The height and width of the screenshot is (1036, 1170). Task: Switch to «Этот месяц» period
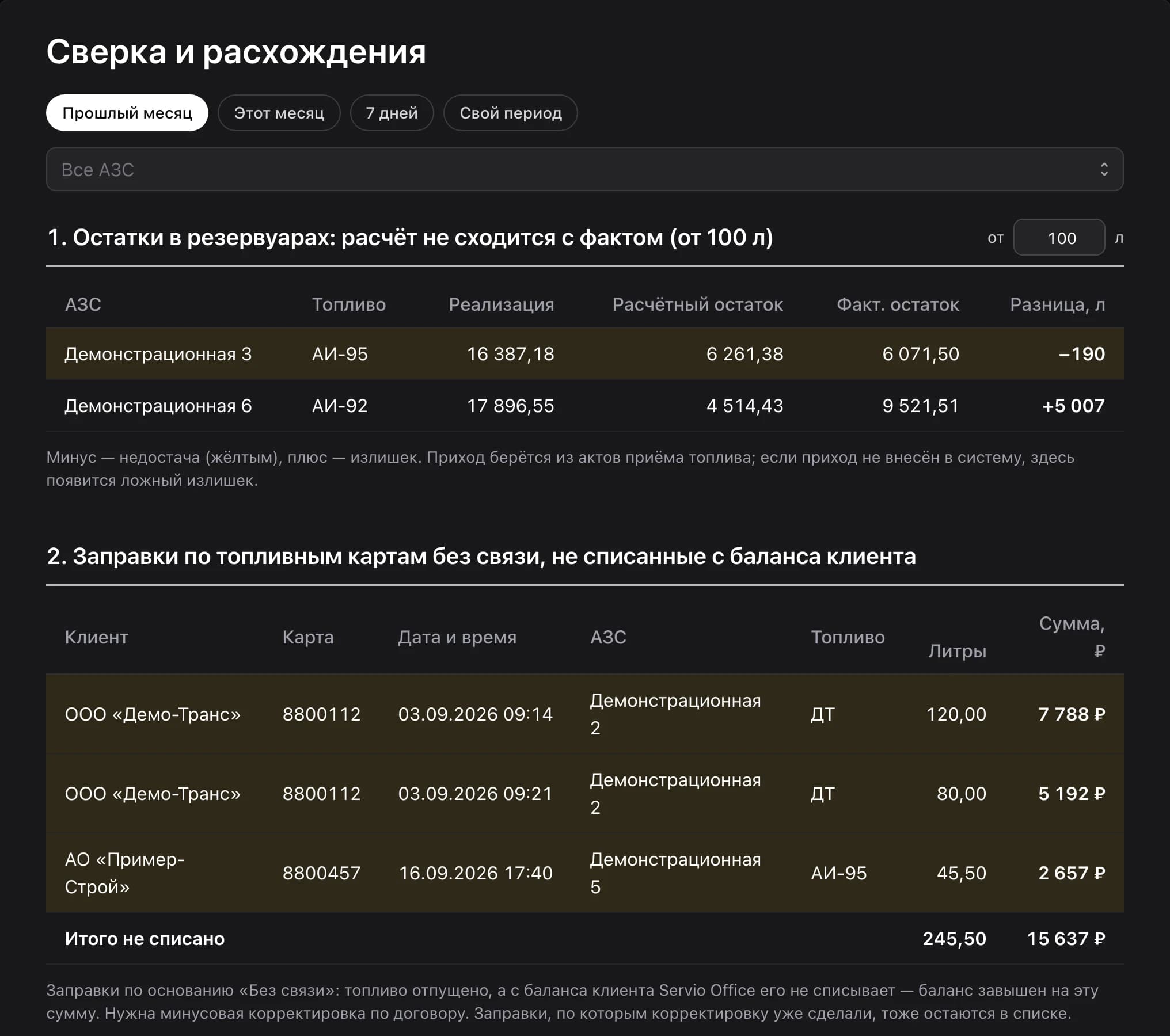(x=279, y=113)
